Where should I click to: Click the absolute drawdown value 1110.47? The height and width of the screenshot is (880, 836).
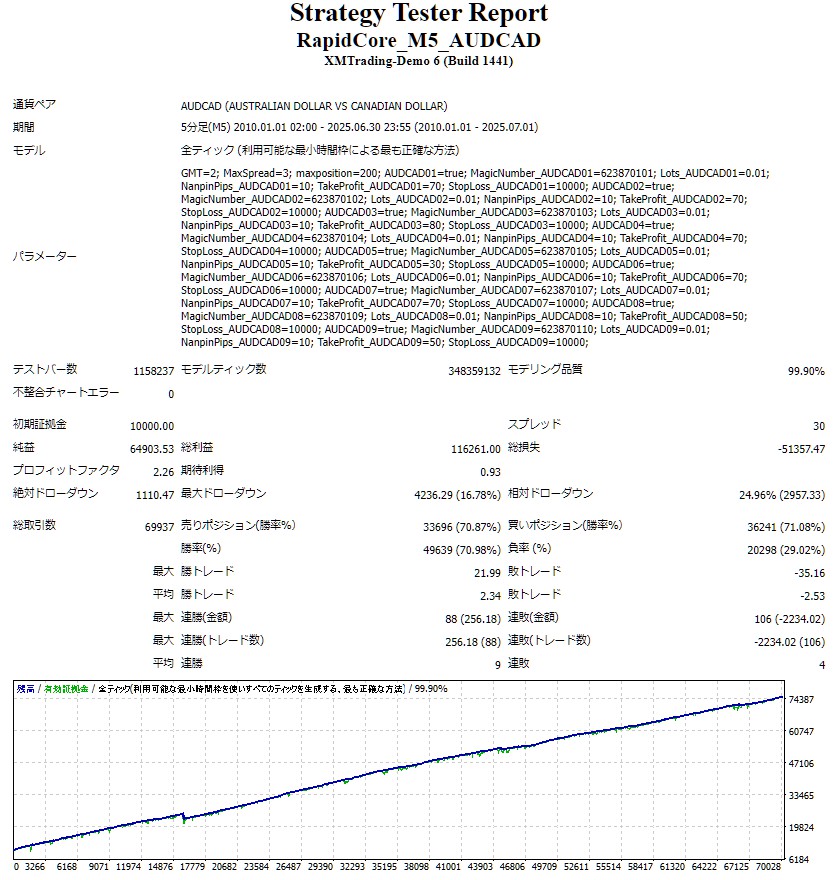(155, 495)
